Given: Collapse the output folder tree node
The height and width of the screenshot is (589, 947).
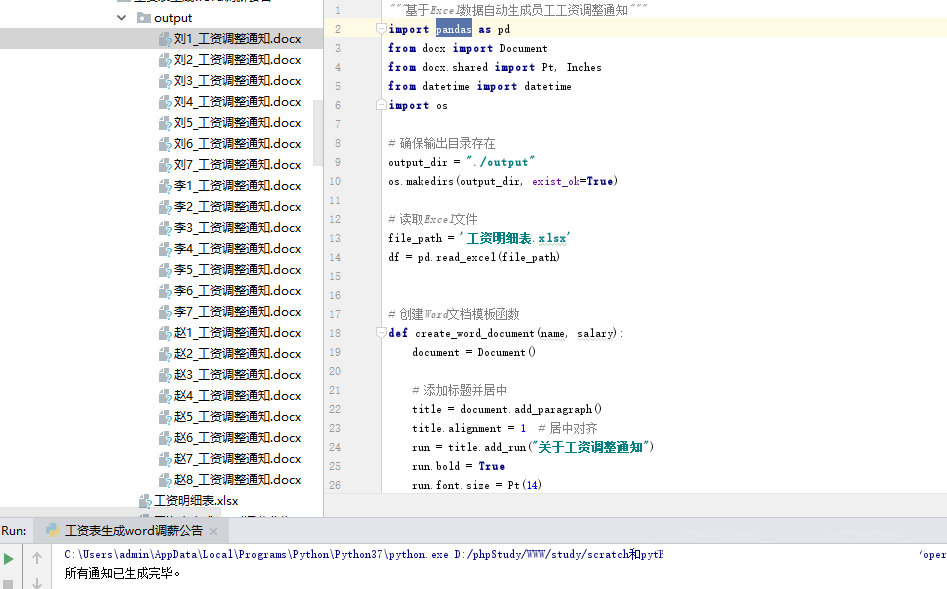Looking at the screenshot, I should pyautogui.click(x=122, y=18).
